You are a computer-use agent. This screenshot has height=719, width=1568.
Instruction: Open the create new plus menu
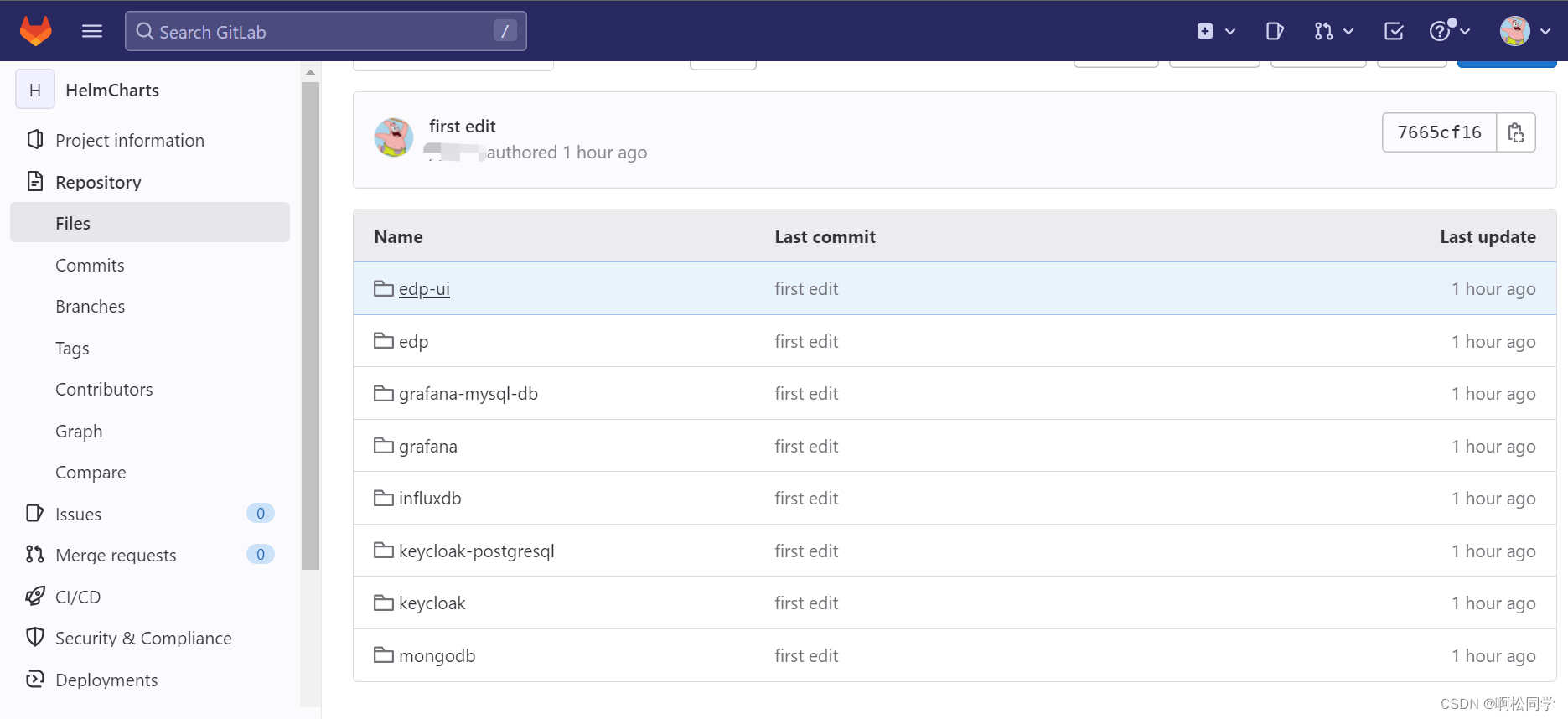tap(1215, 31)
